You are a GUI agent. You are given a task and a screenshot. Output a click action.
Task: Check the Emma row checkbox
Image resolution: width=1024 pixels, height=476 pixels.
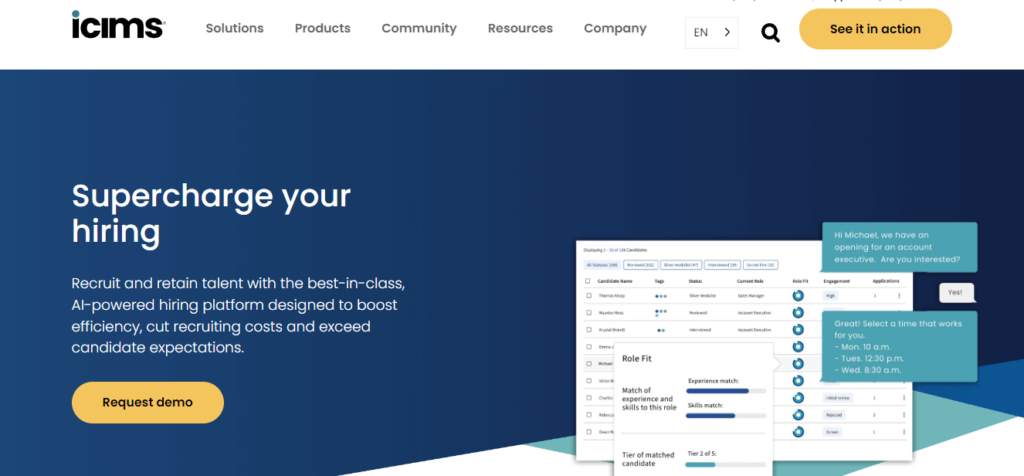589,347
